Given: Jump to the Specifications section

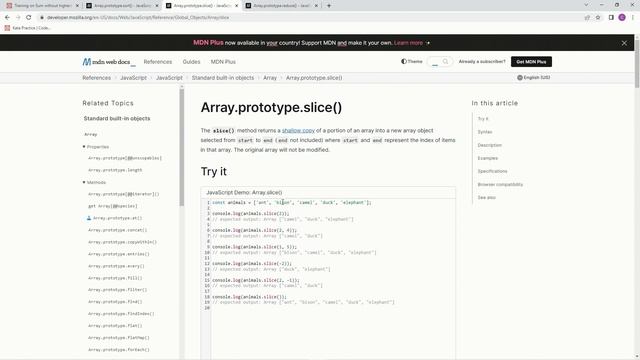Looking at the screenshot, I should pos(492,171).
